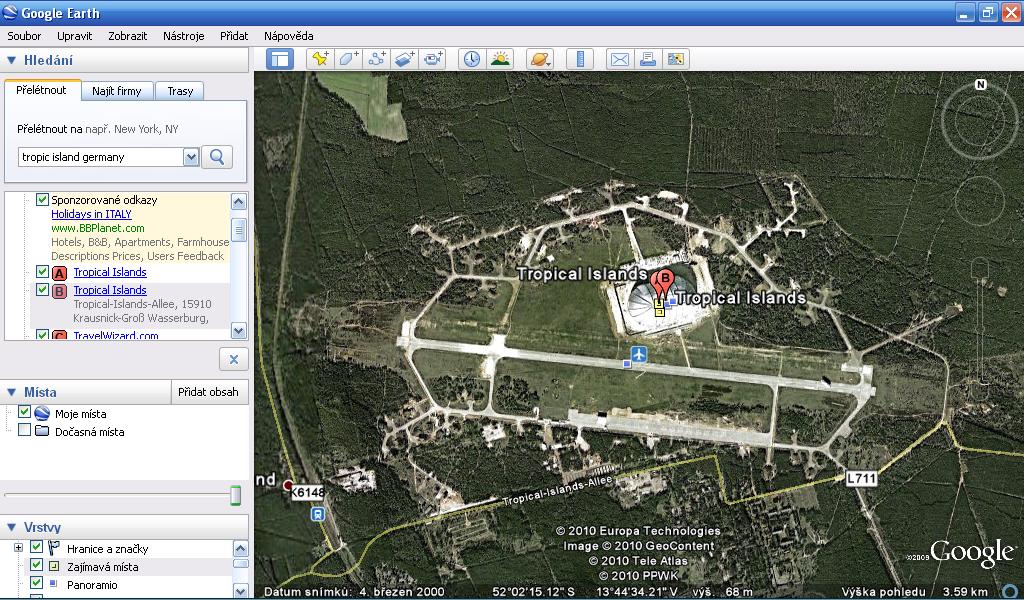Start search with the magnifier button
This screenshot has width=1024, height=600.
(217, 157)
